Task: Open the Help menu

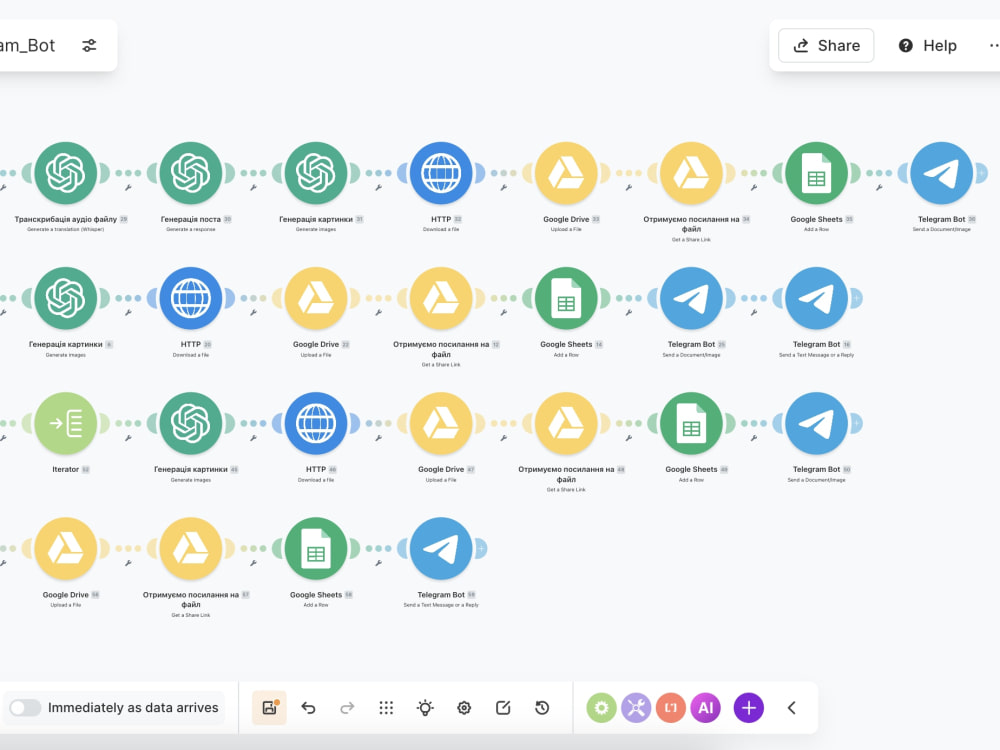Action: [927, 45]
